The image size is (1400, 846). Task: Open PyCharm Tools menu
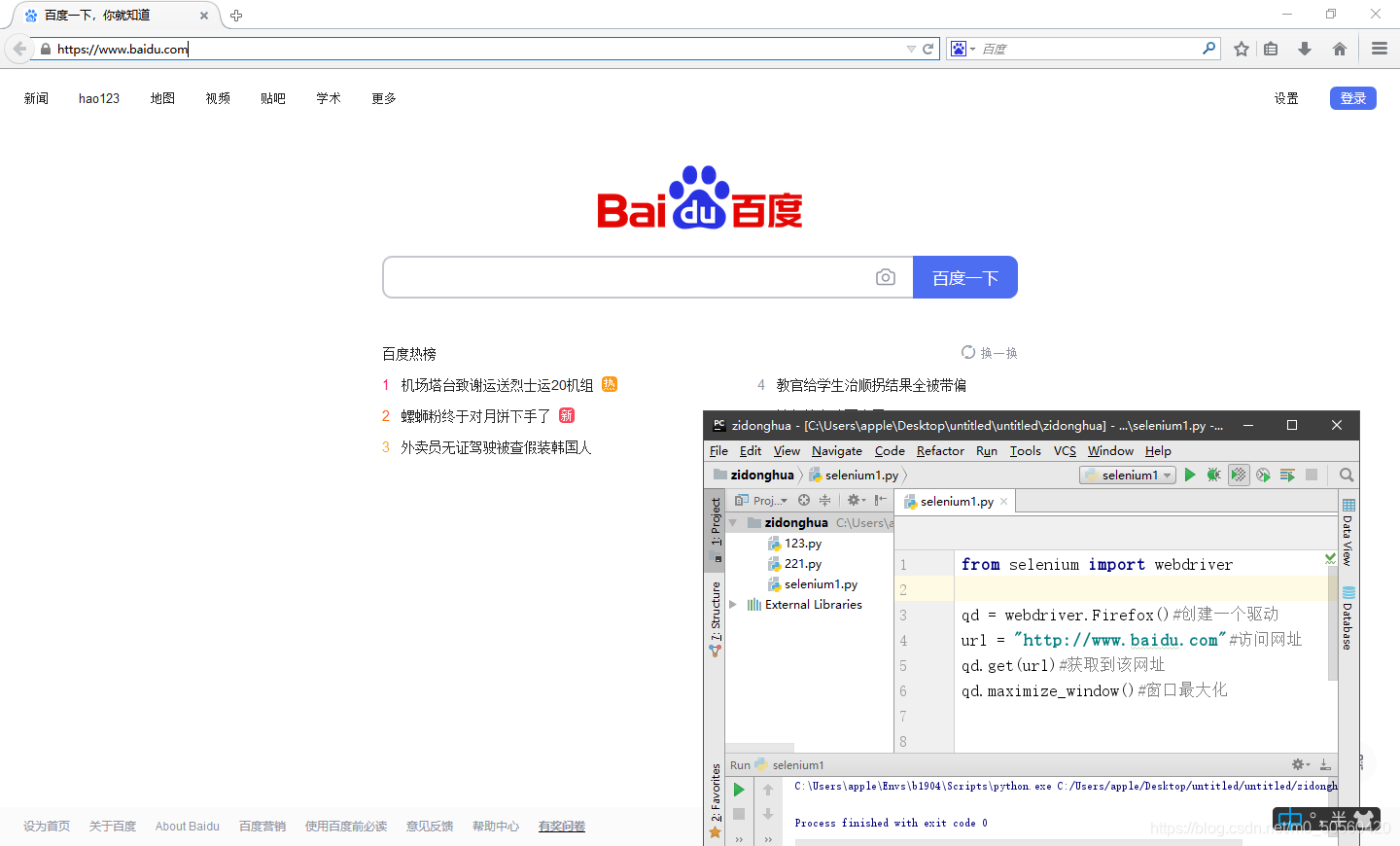[1025, 450]
